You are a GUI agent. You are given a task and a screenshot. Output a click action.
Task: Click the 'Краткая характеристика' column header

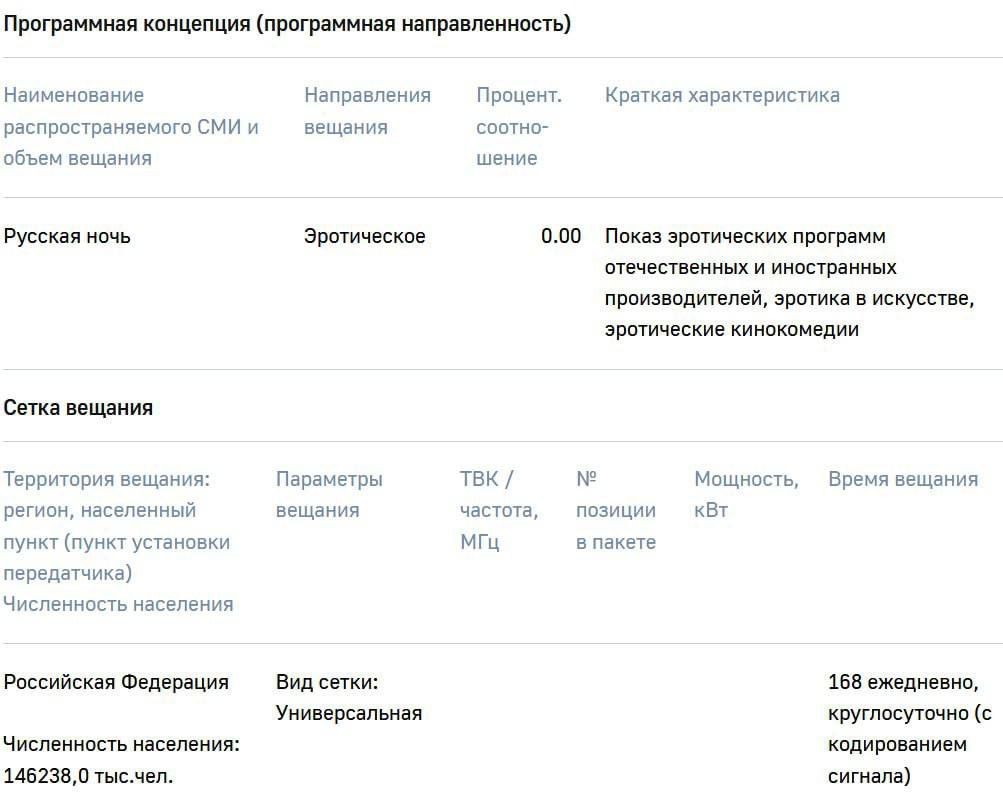click(722, 95)
